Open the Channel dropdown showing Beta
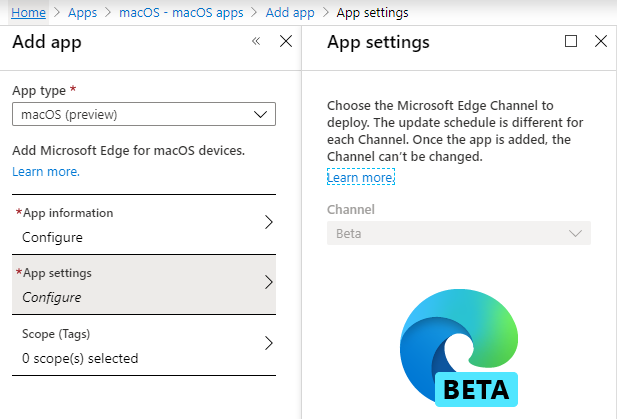 pyautogui.click(x=459, y=233)
